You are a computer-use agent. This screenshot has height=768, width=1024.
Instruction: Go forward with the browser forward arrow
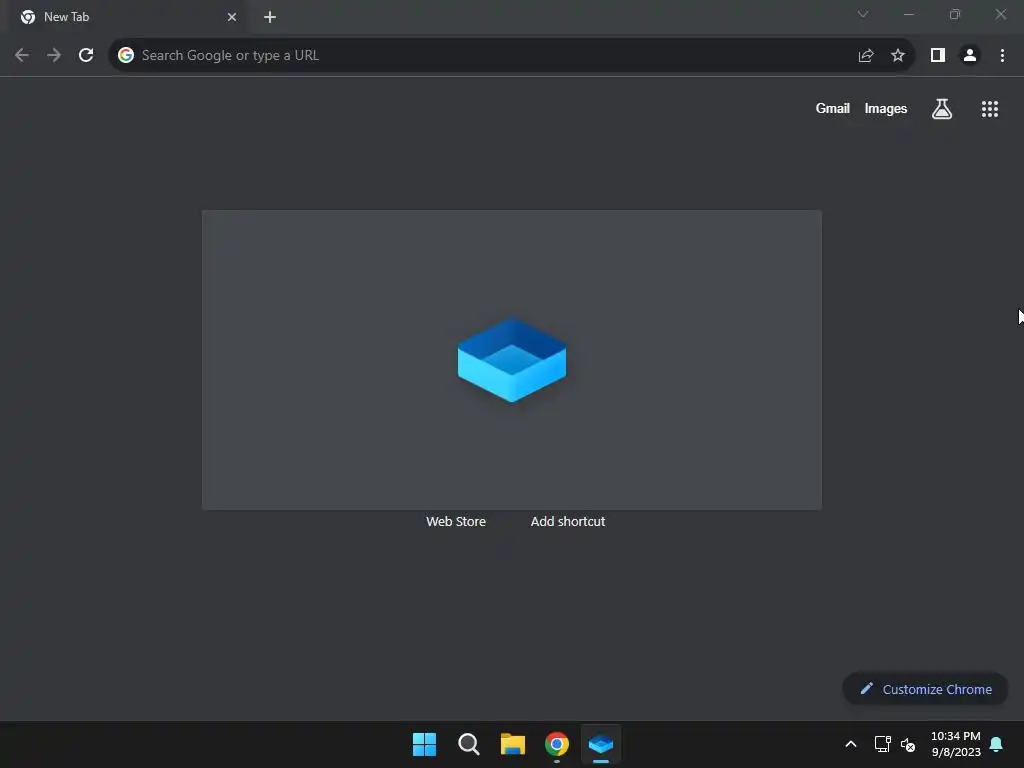pos(54,56)
